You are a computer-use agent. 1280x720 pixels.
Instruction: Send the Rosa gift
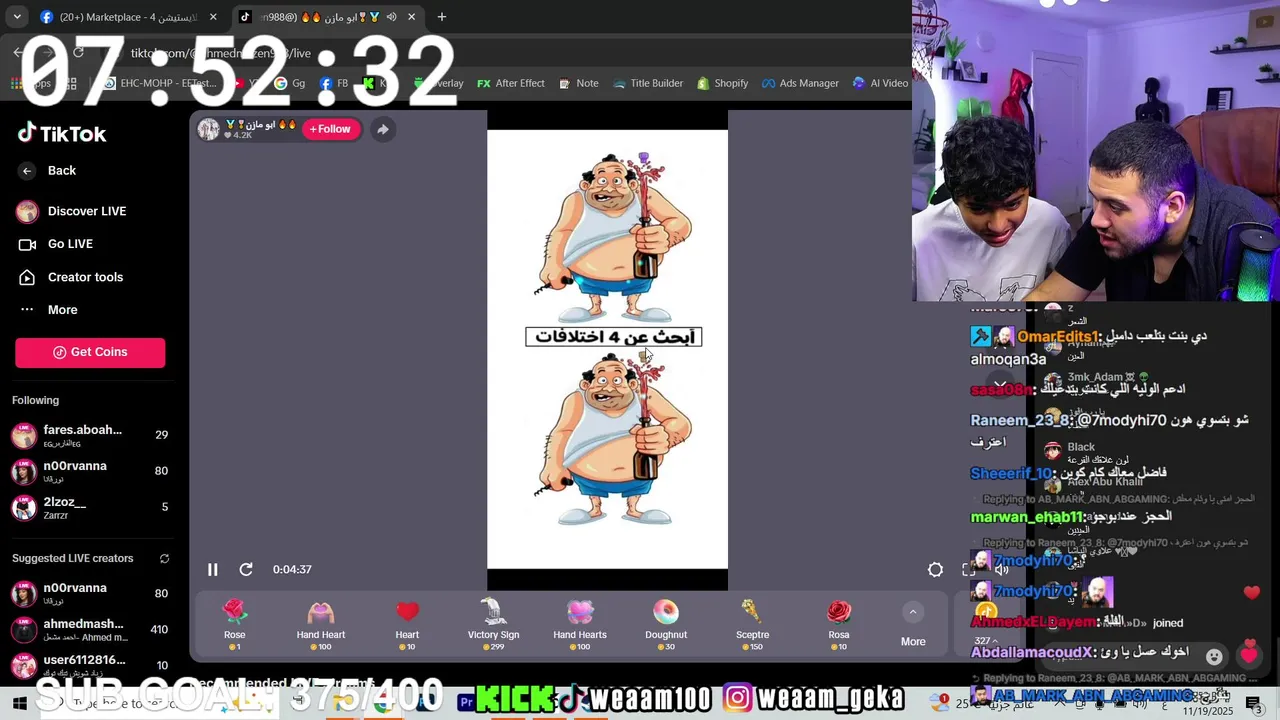[839, 624]
